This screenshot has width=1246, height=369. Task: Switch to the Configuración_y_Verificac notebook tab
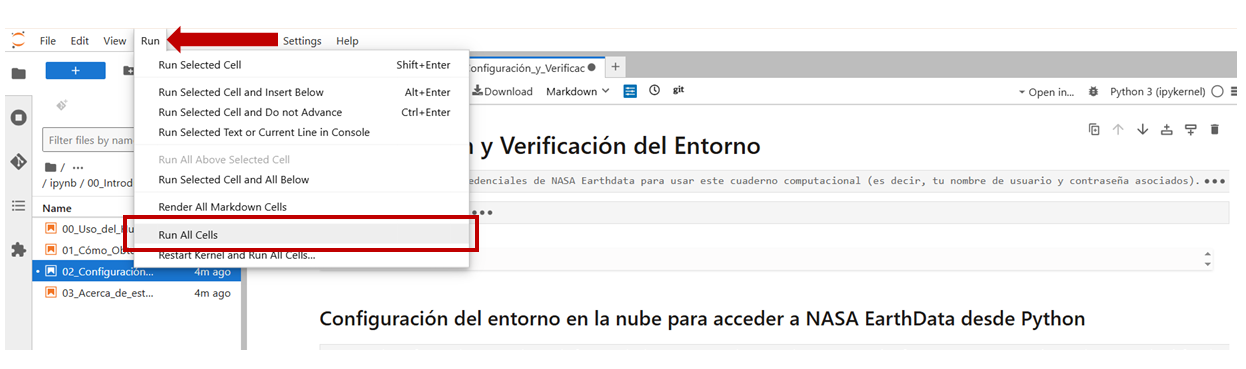tap(534, 67)
